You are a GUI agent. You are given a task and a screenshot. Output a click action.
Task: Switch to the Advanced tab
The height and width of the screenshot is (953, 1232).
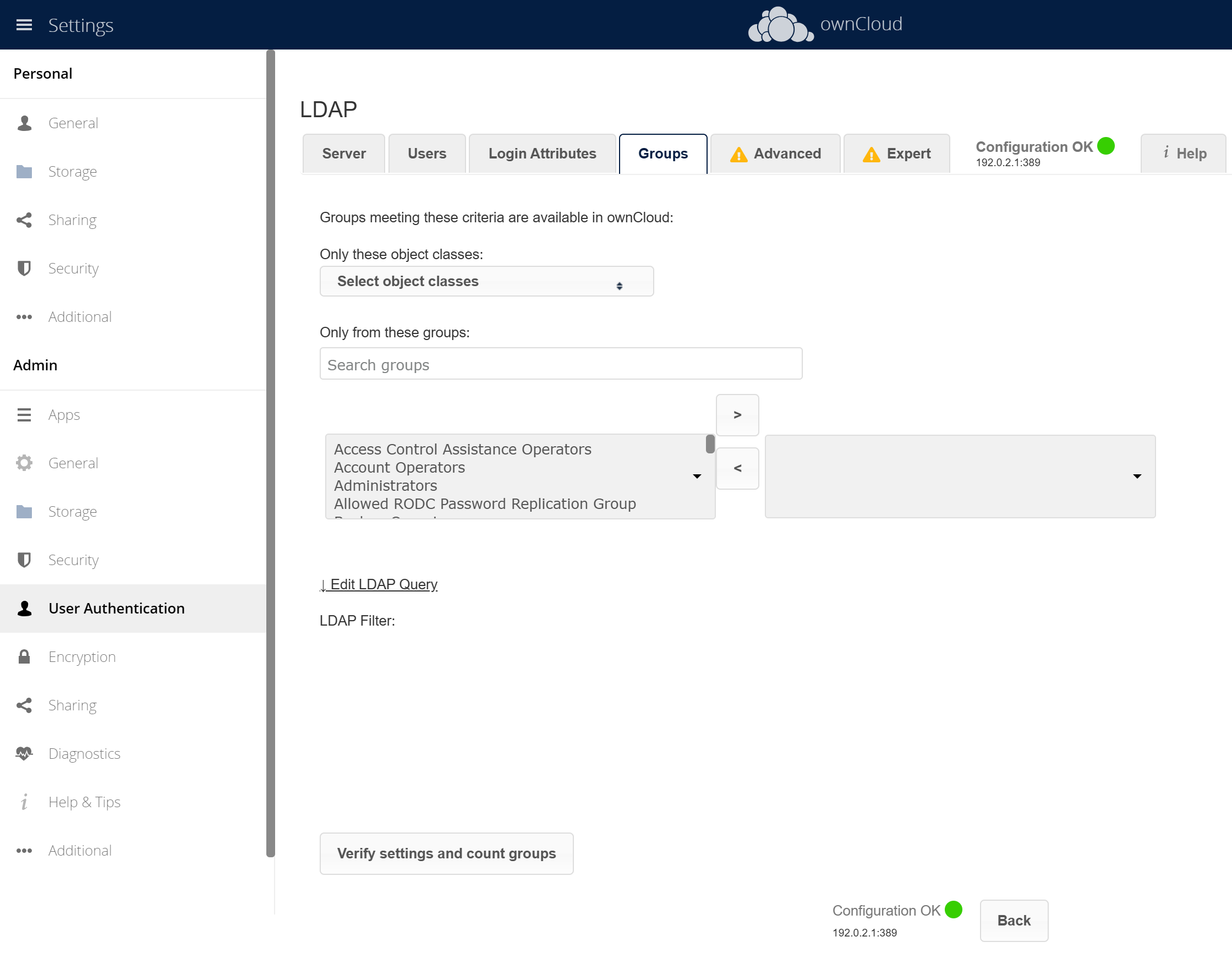click(x=775, y=154)
